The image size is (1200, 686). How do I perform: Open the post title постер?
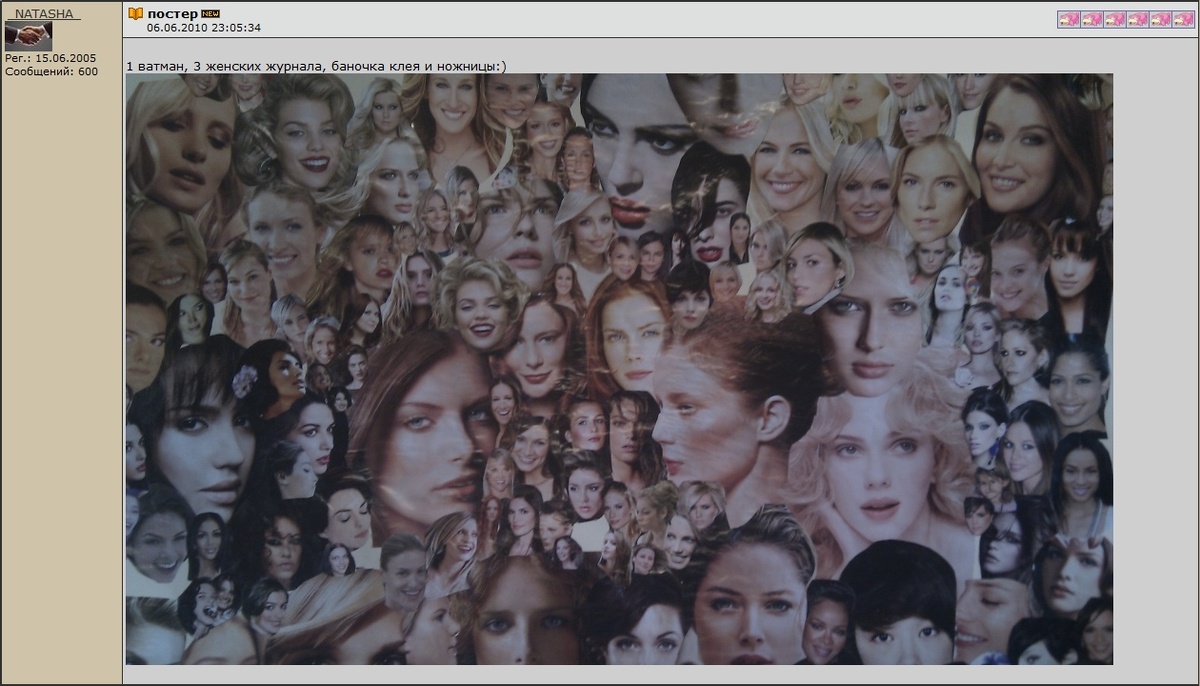point(172,14)
